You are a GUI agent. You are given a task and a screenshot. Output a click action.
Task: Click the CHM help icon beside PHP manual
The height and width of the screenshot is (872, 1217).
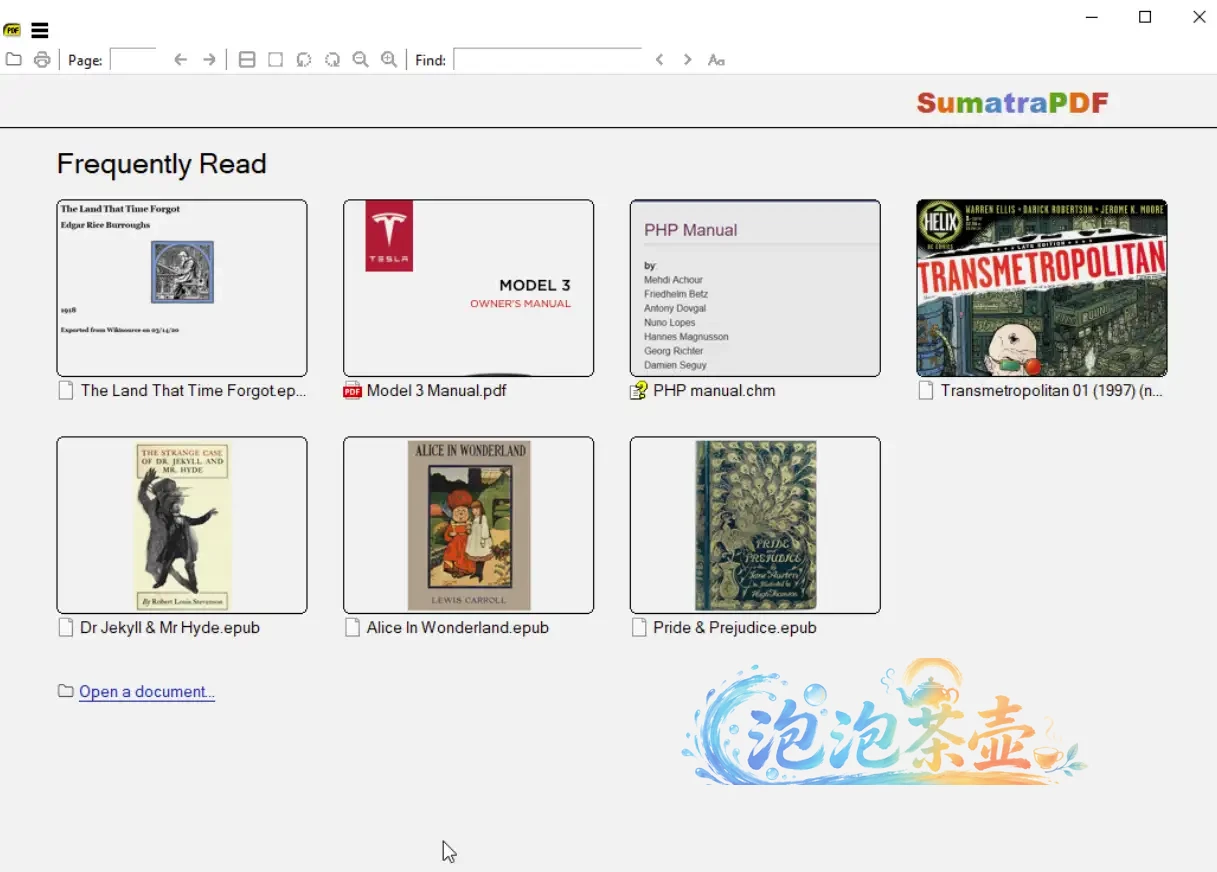(638, 391)
